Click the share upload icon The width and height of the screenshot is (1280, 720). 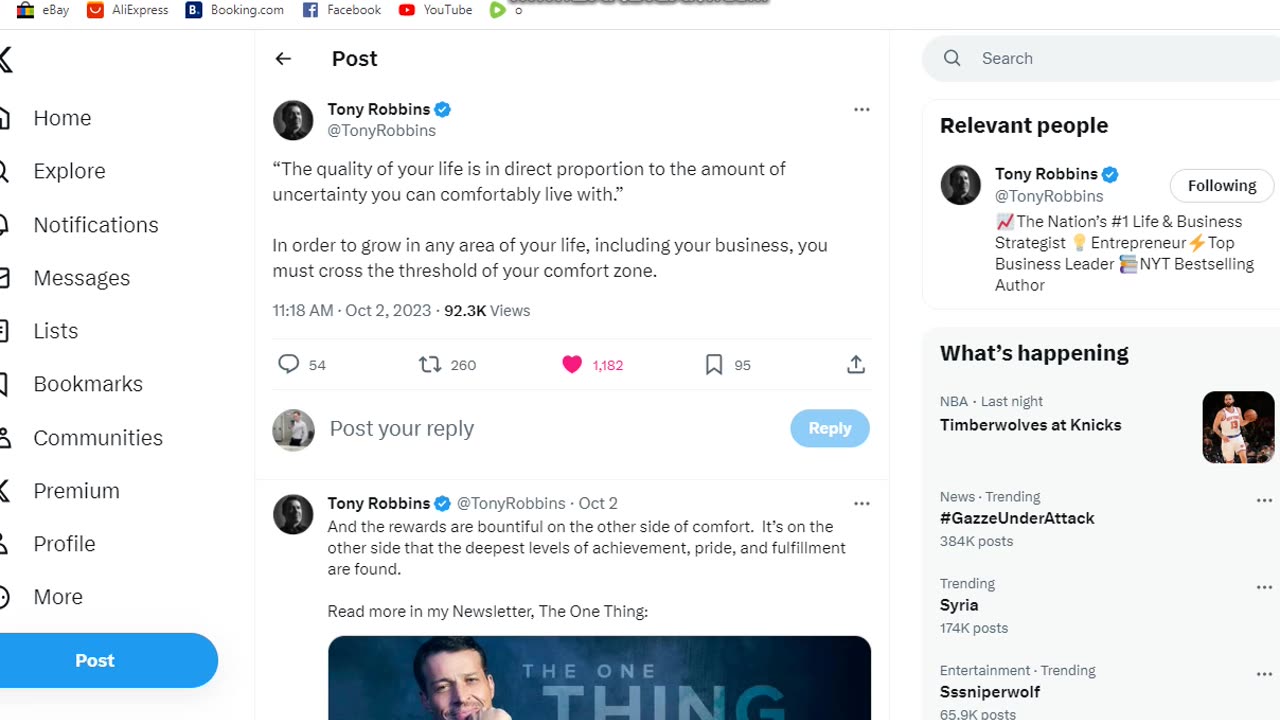[856, 364]
